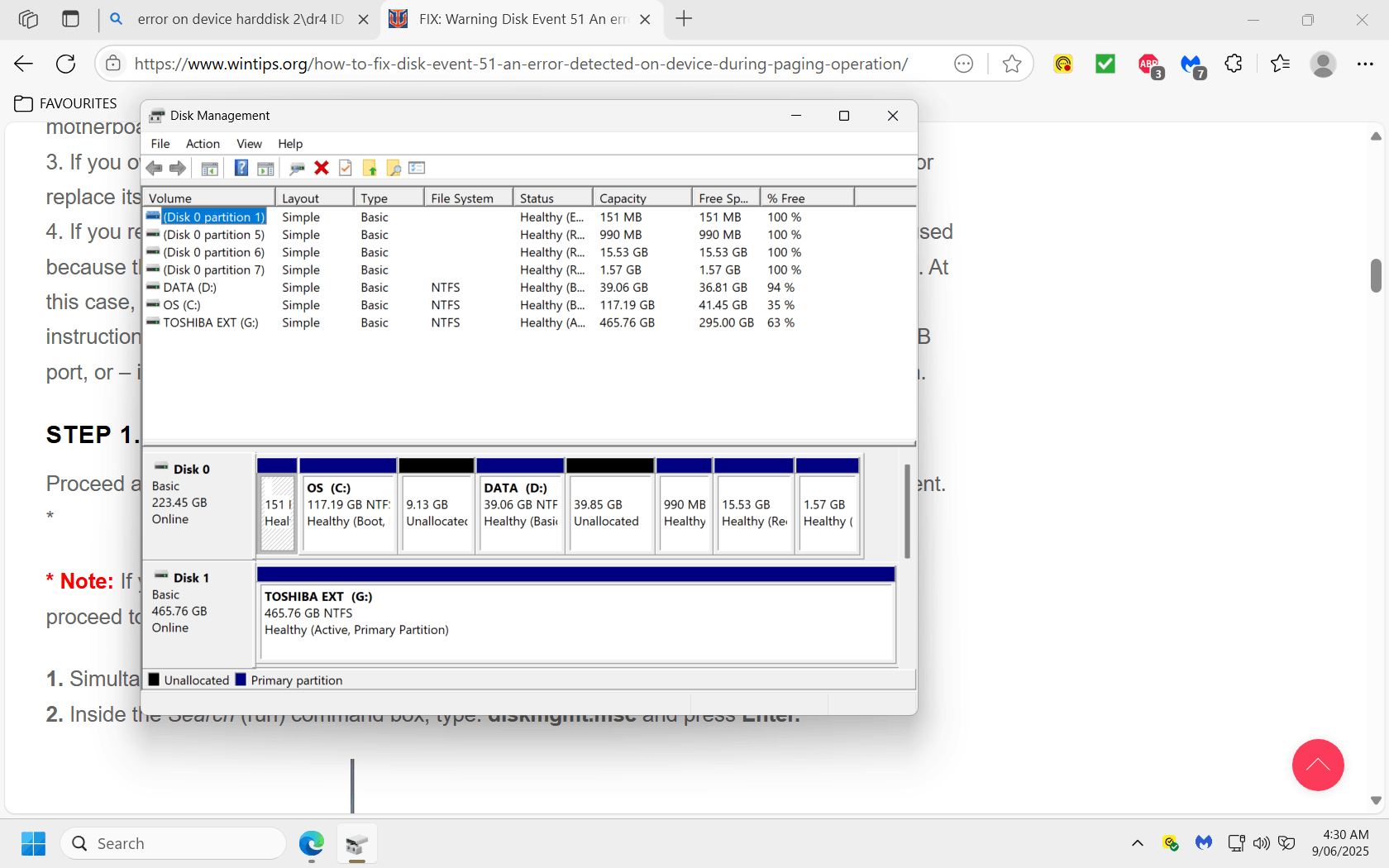Select the 15.53 GB Healthy partition block
This screenshot has height=868, width=1389.
point(754,504)
